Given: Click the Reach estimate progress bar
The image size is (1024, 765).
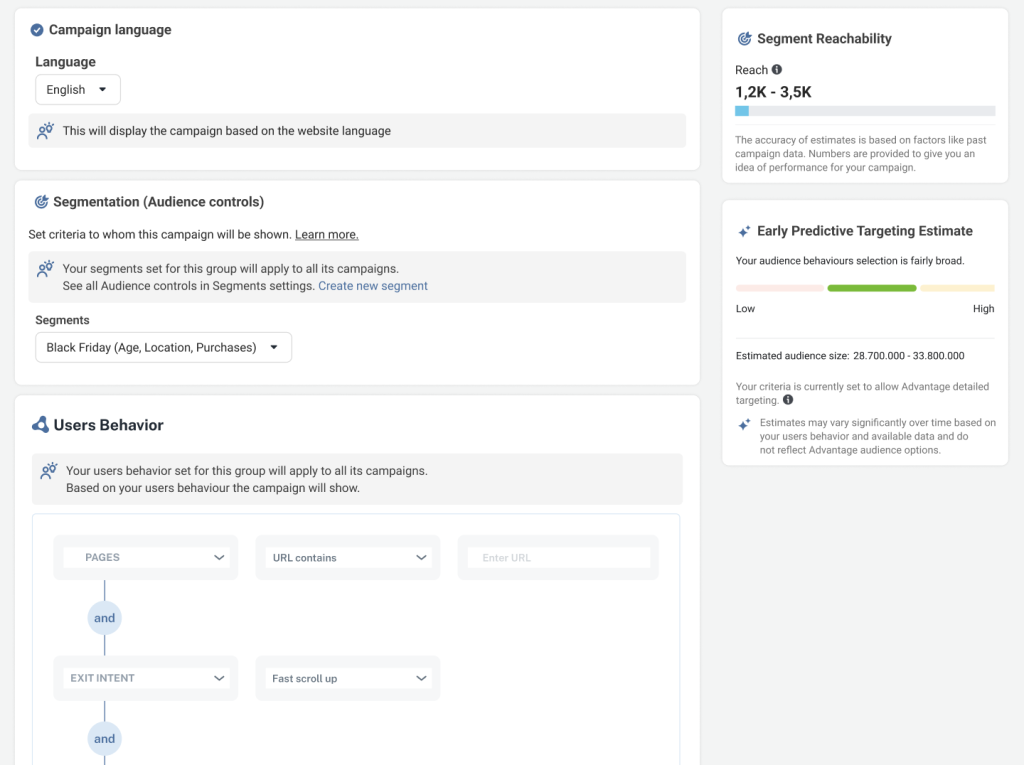Looking at the screenshot, I should 864,111.
